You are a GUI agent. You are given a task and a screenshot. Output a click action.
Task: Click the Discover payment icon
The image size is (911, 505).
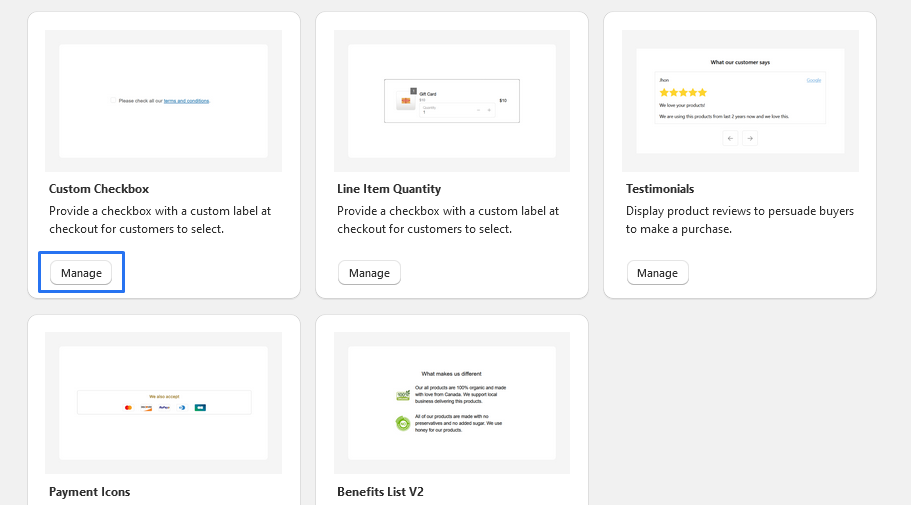[x=146, y=407]
